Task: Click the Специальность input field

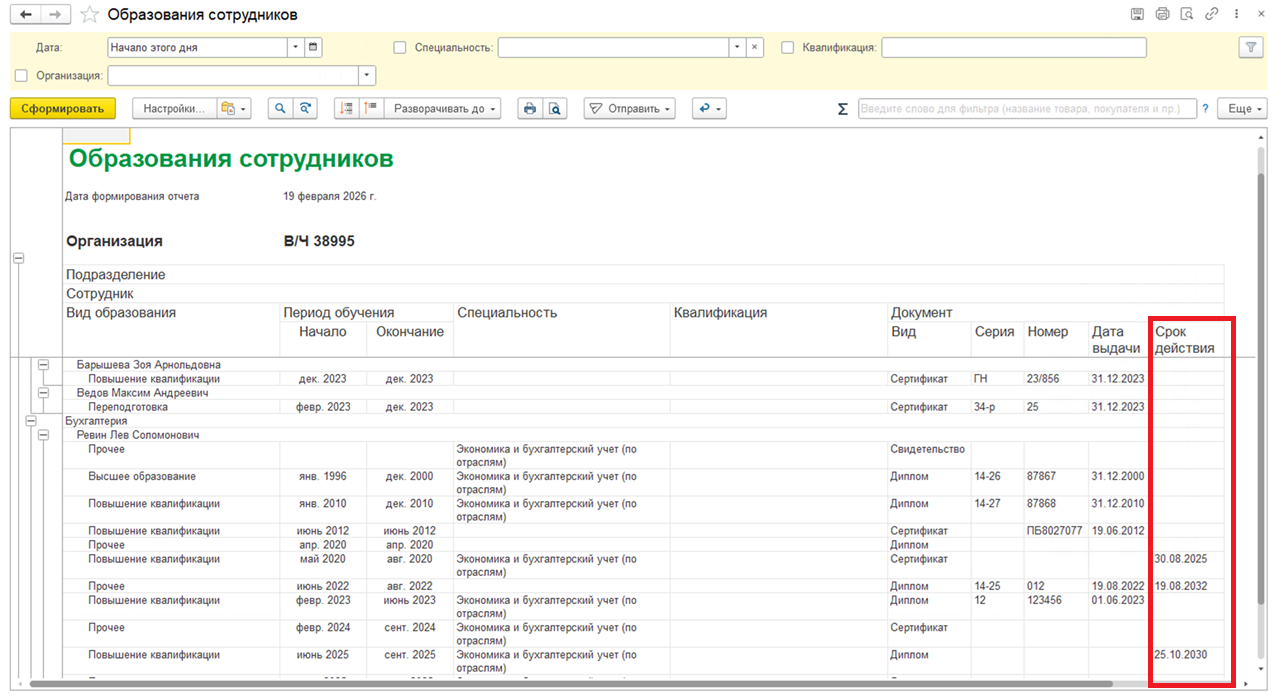Action: point(614,47)
